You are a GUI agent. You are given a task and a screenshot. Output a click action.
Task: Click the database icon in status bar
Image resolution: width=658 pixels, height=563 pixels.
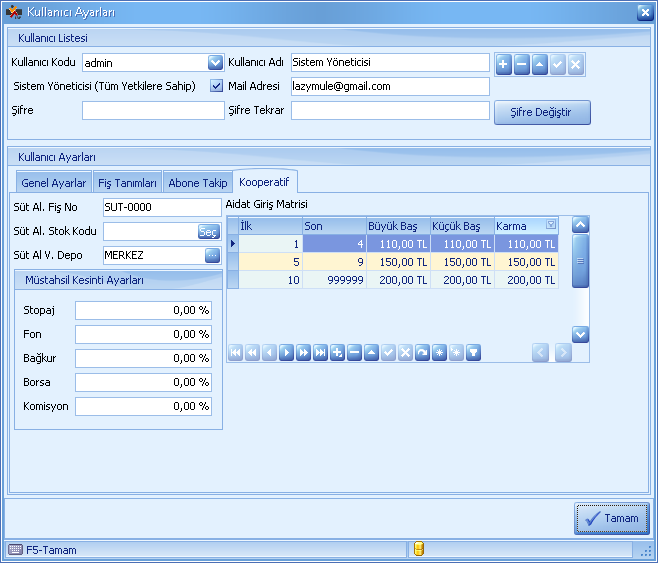click(x=419, y=549)
